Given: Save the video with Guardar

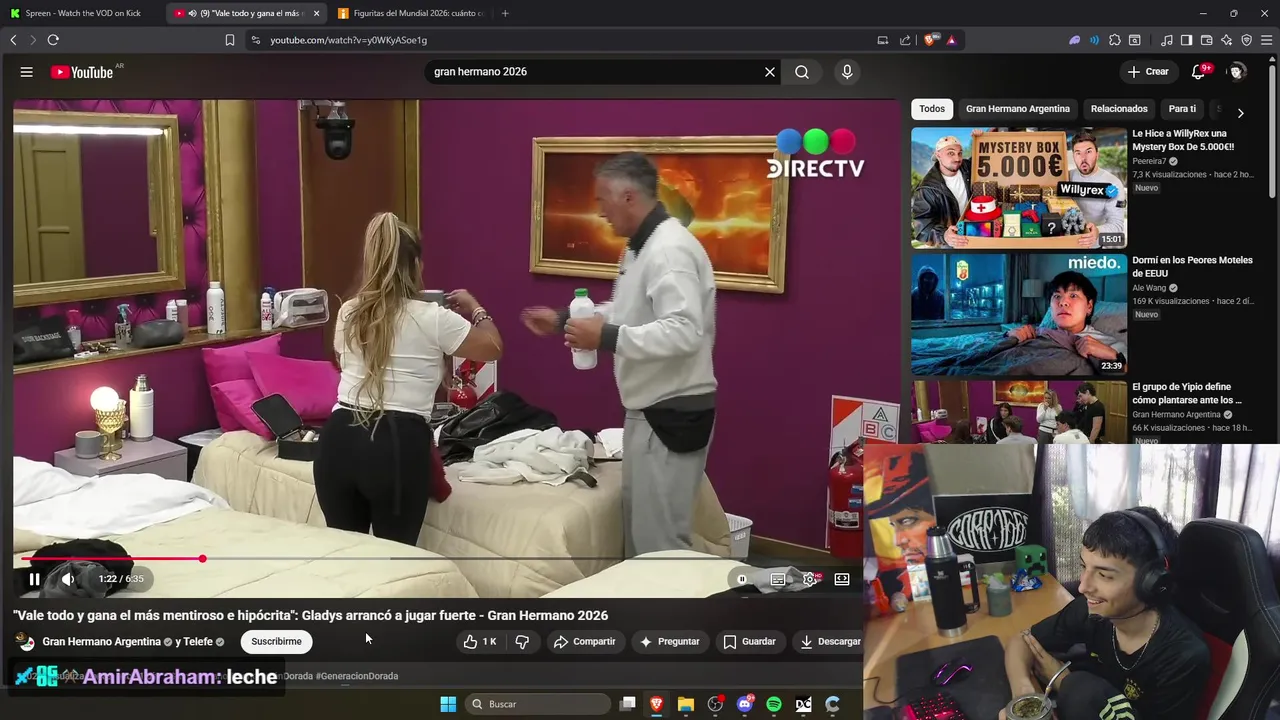Looking at the screenshot, I should (749, 642).
